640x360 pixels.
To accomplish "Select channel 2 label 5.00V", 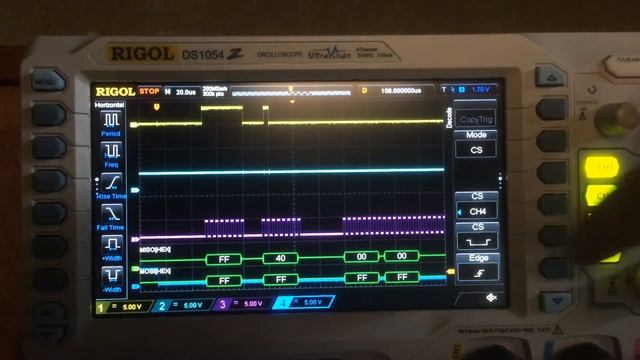I will (183, 305).
